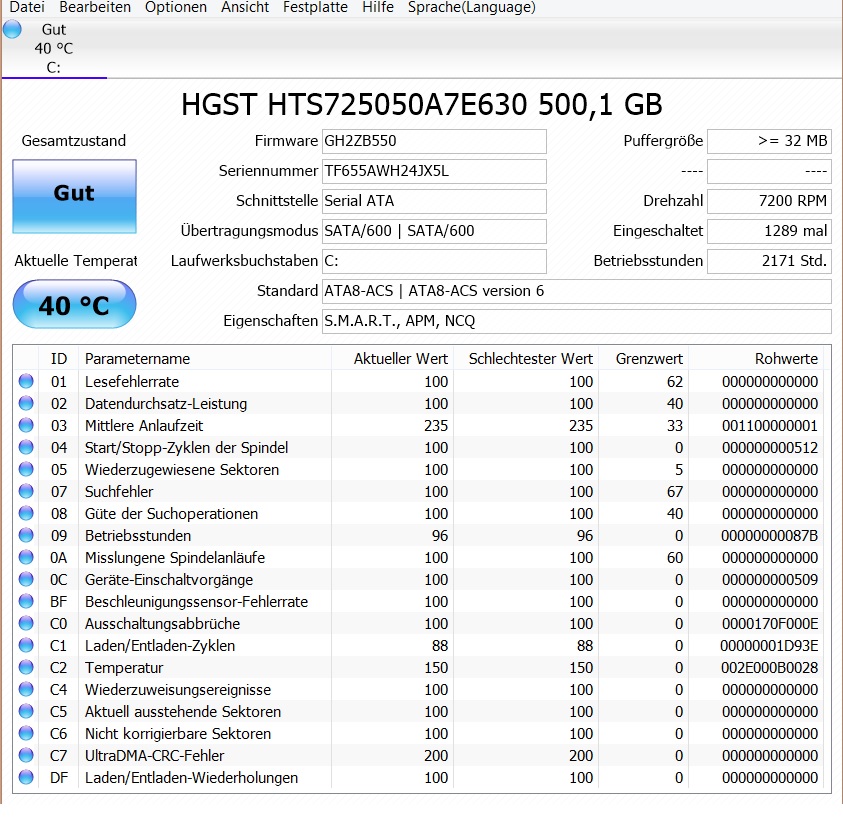Click the Aktueller Wert column header
Viewport: 843px width, 832px height.
[x=392, y=358]
